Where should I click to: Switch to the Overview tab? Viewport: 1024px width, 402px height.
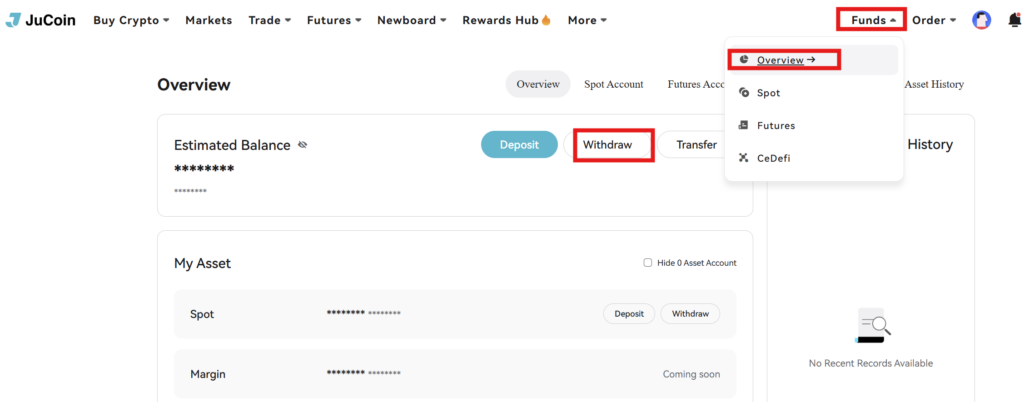point(538,84)
